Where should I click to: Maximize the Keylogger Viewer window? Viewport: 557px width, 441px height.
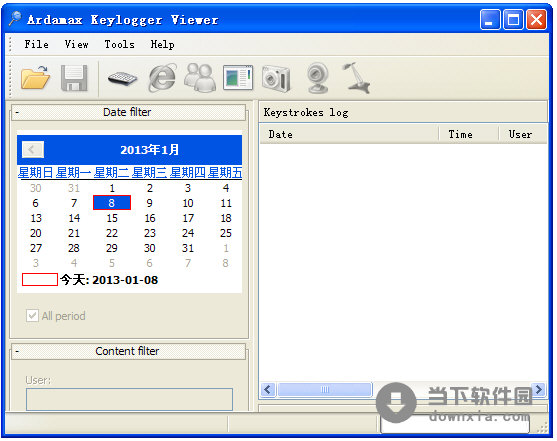pos(513,20)
